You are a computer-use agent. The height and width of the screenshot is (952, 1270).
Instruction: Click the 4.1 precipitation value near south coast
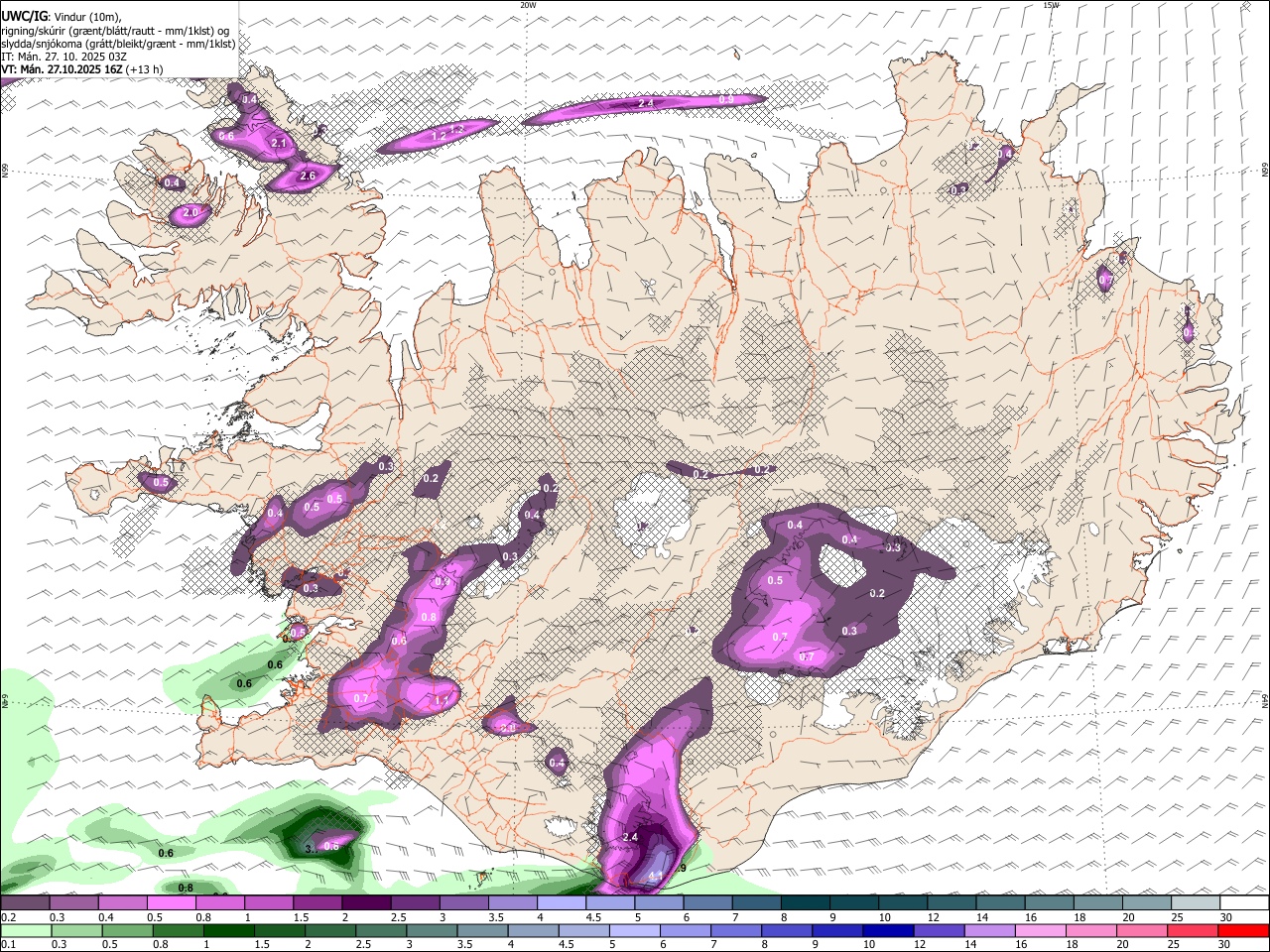click(x=655, y=877)
